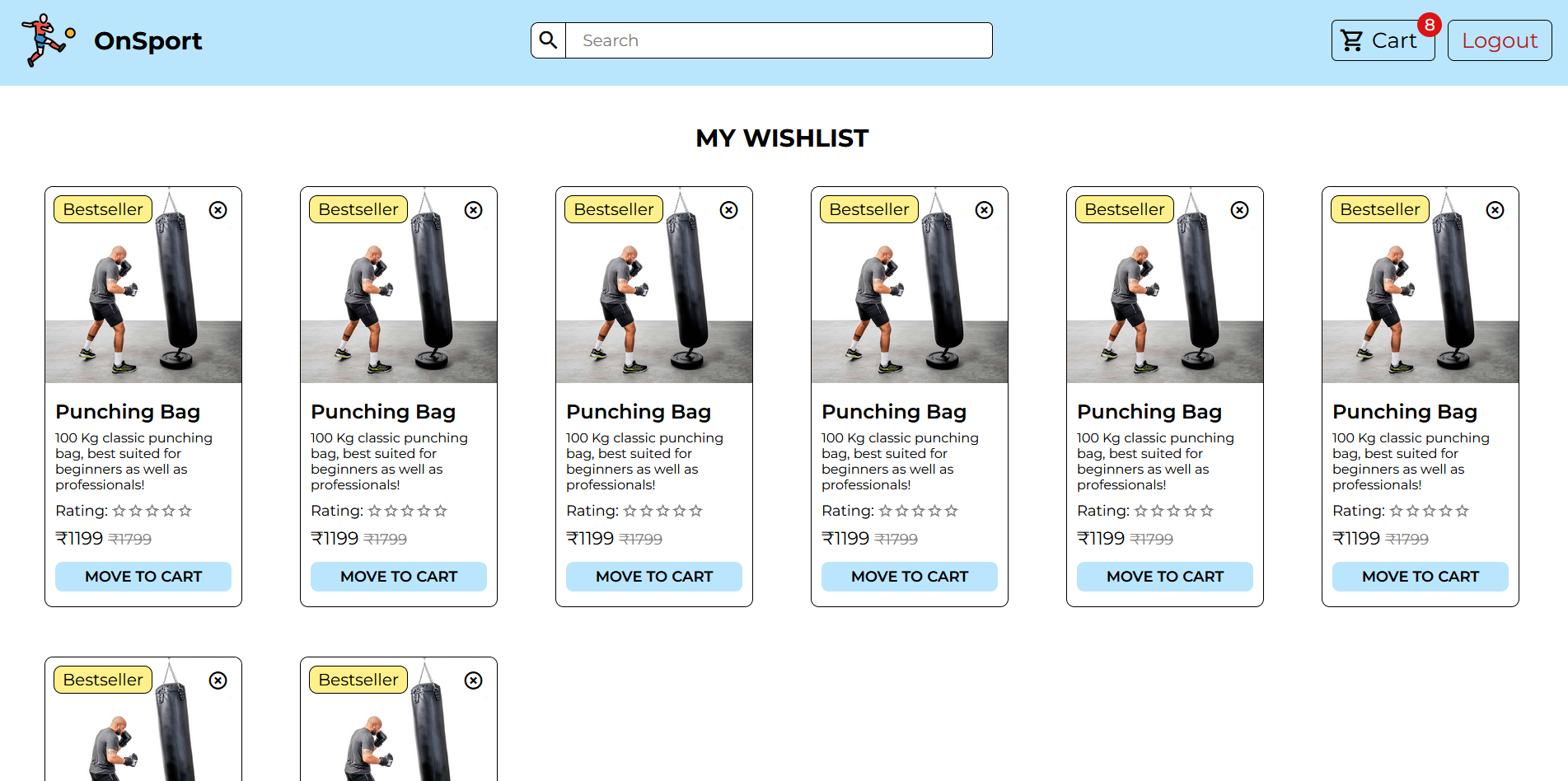Image resolution: width=1568 pixels, height=781 pixels.
Task: Click the OnSport runner logo icon
Action: pyautogui.click(x=48, y=40)
